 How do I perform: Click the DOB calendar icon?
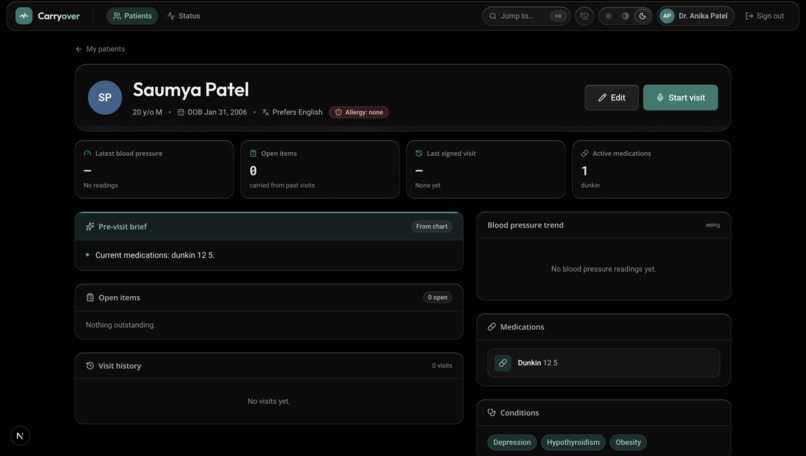pyautogui.click(x=181, y=112)
